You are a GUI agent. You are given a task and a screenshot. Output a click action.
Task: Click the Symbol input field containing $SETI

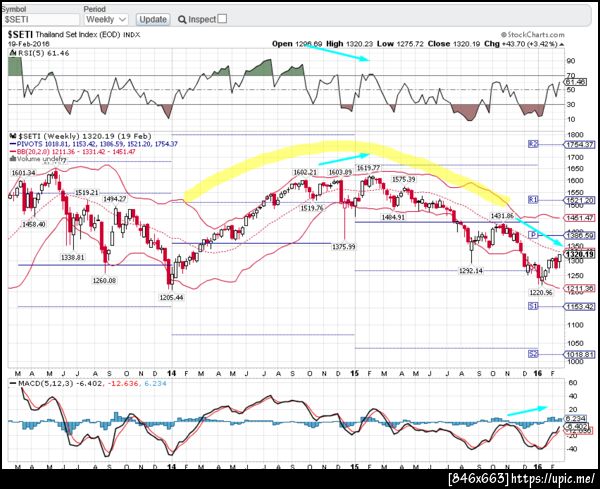tap(40, 19)
